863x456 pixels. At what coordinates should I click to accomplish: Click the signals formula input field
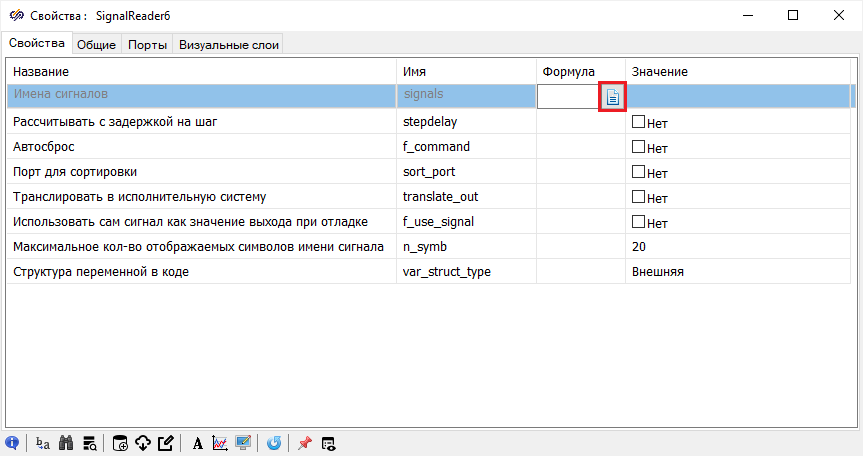point(569,97)
